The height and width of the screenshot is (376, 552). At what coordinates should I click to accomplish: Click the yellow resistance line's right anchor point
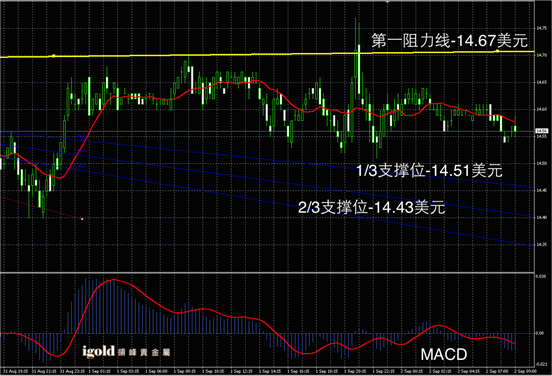tap(497, 51)
